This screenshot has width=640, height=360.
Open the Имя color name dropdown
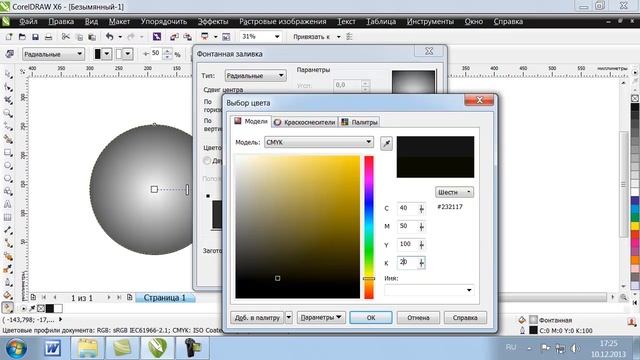(x=469, y=290)
